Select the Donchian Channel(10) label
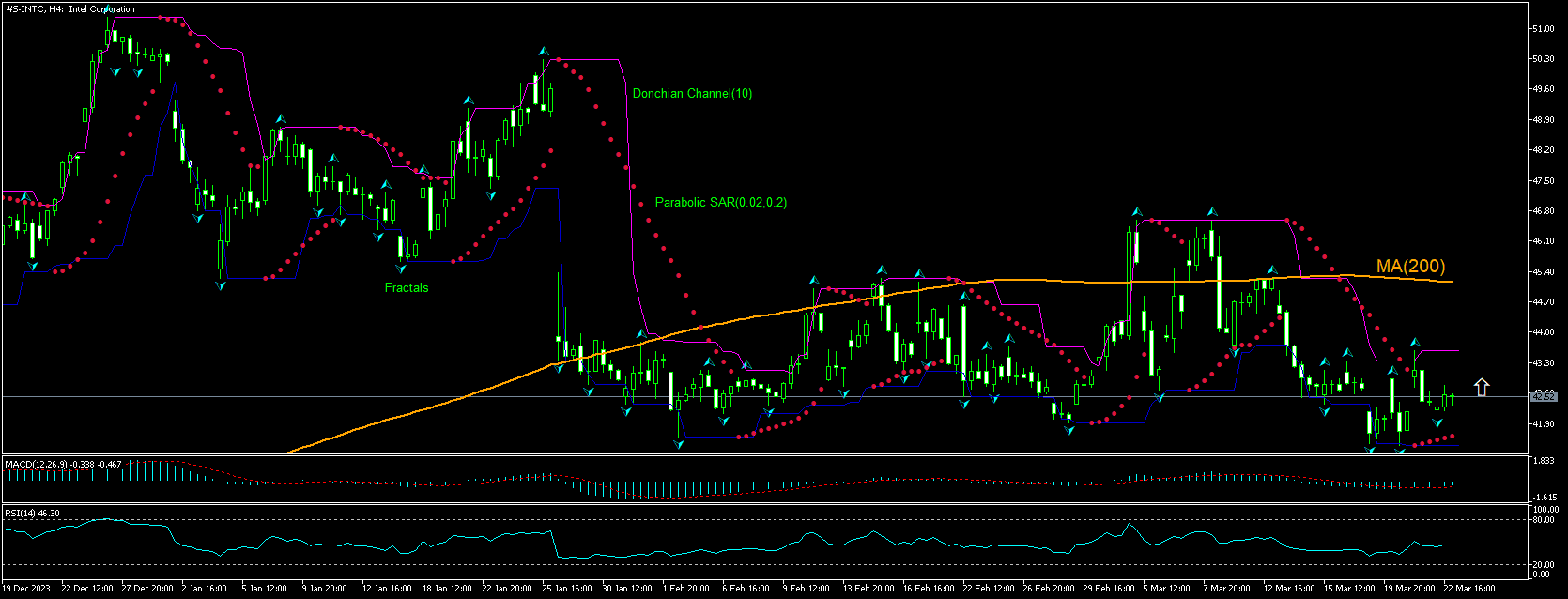The width and height of the screenshot is (1568, 599). (692, 94)
